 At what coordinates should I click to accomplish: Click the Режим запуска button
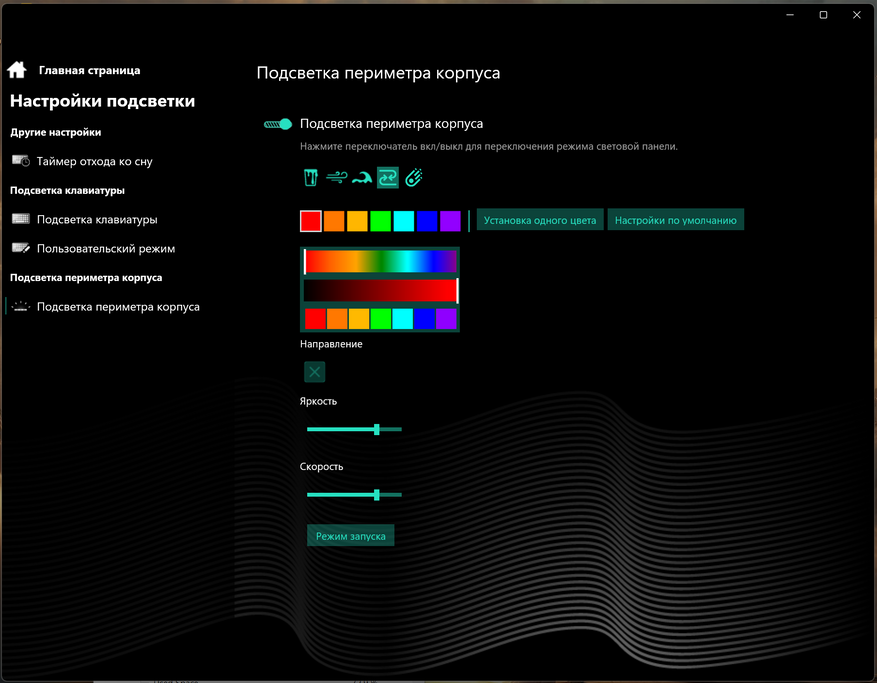tap(351, 536)
